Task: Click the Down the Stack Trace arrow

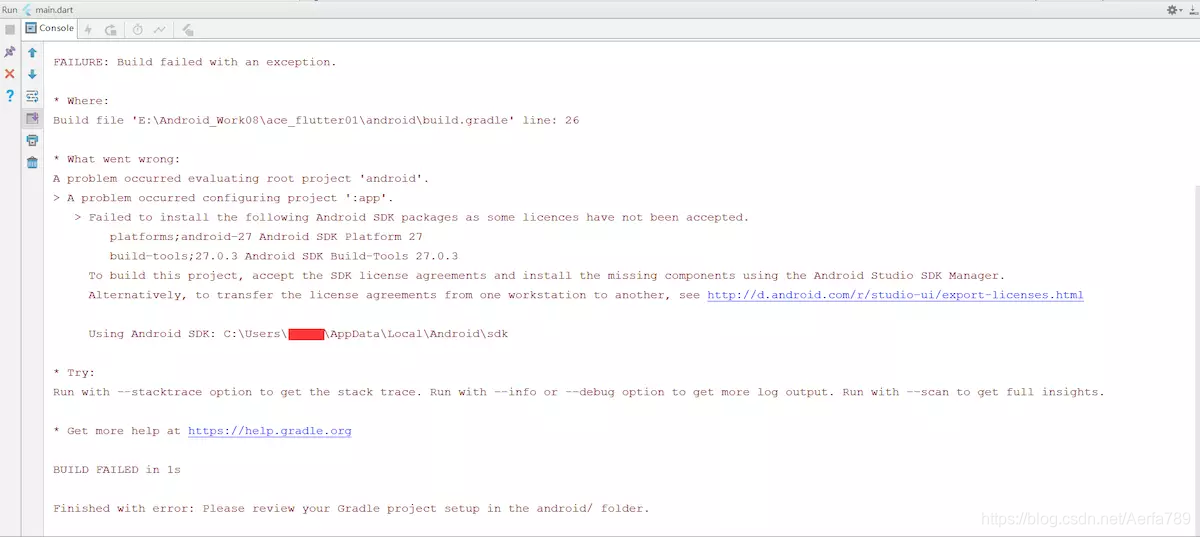Action: pos(32,74)
